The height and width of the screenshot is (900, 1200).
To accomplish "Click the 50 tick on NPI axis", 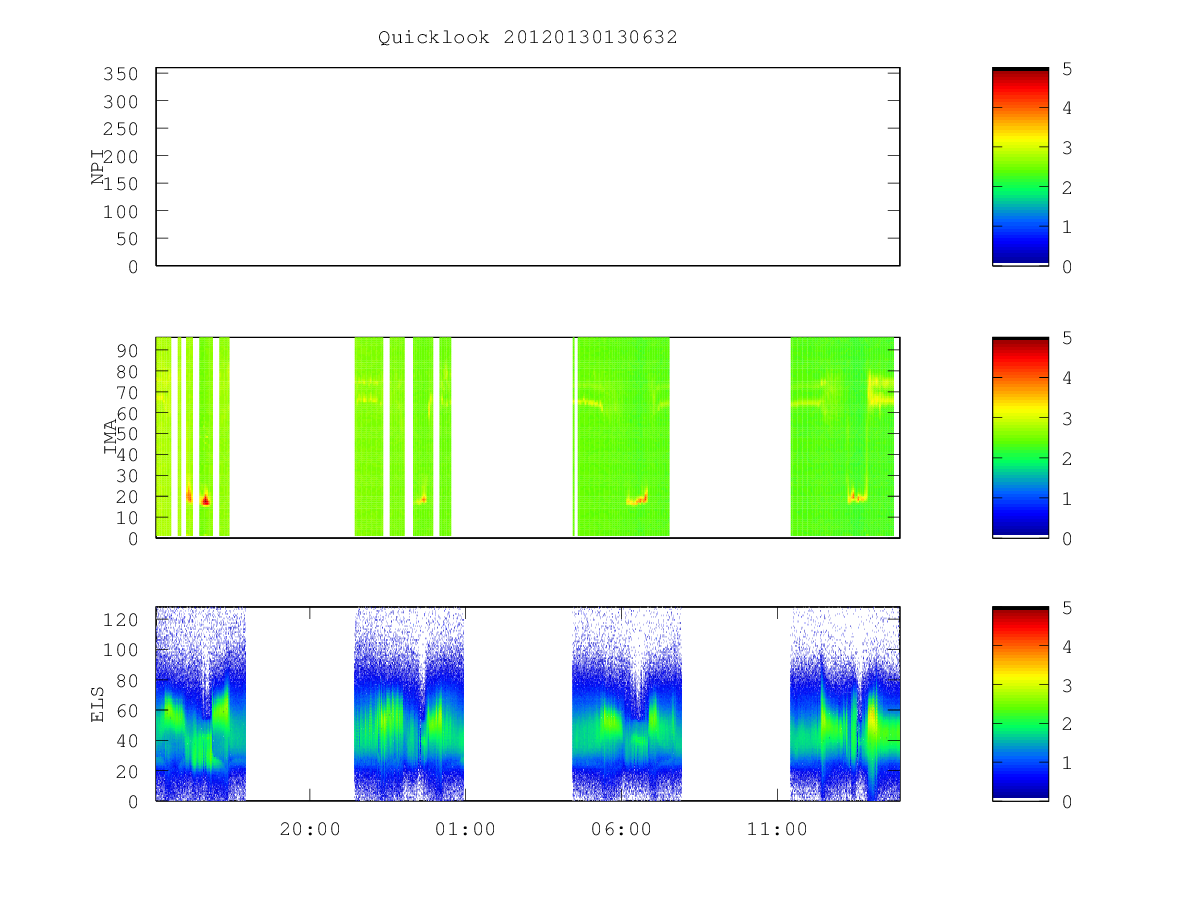I will [x=128, y=239].
